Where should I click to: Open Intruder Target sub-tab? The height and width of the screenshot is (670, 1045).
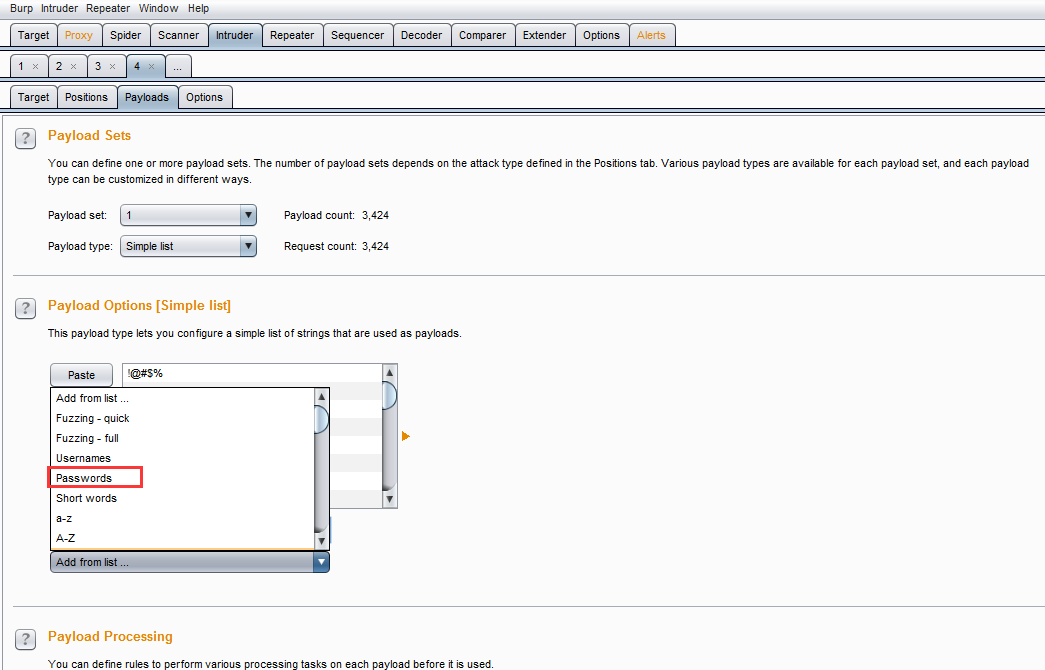[x=33, y=97]
